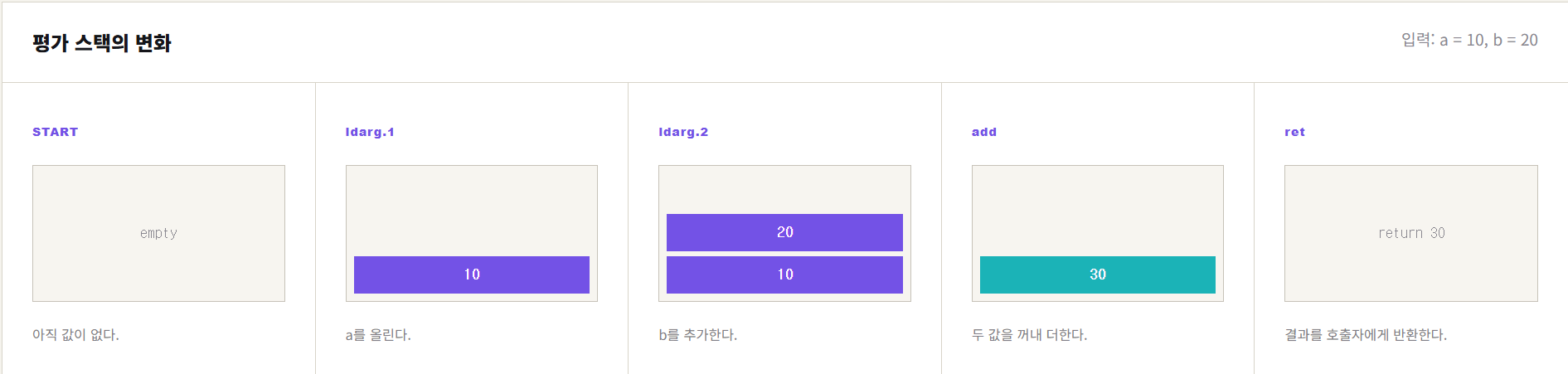Viewport: 1568px width, 374px height.
Task: Click the return 30 box
Action: [x=1411, y=233]
